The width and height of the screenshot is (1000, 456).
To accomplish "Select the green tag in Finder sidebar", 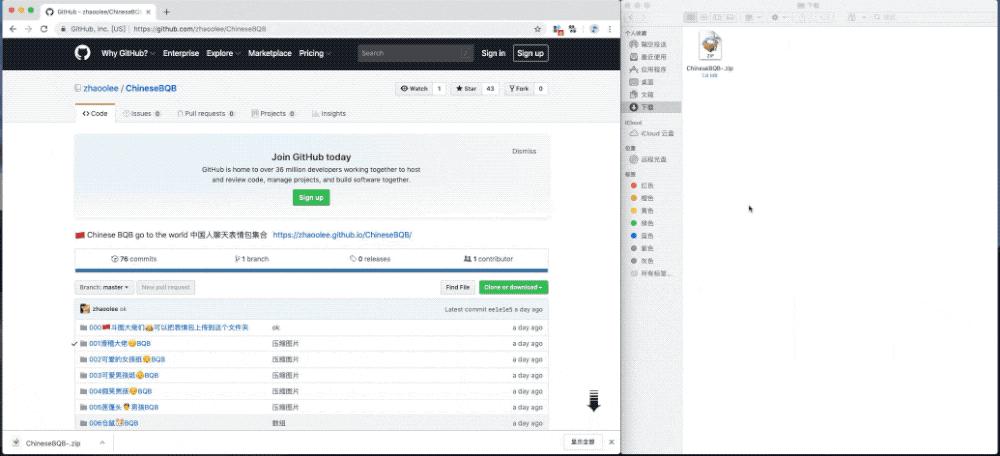I will click(x=642, y=223).
